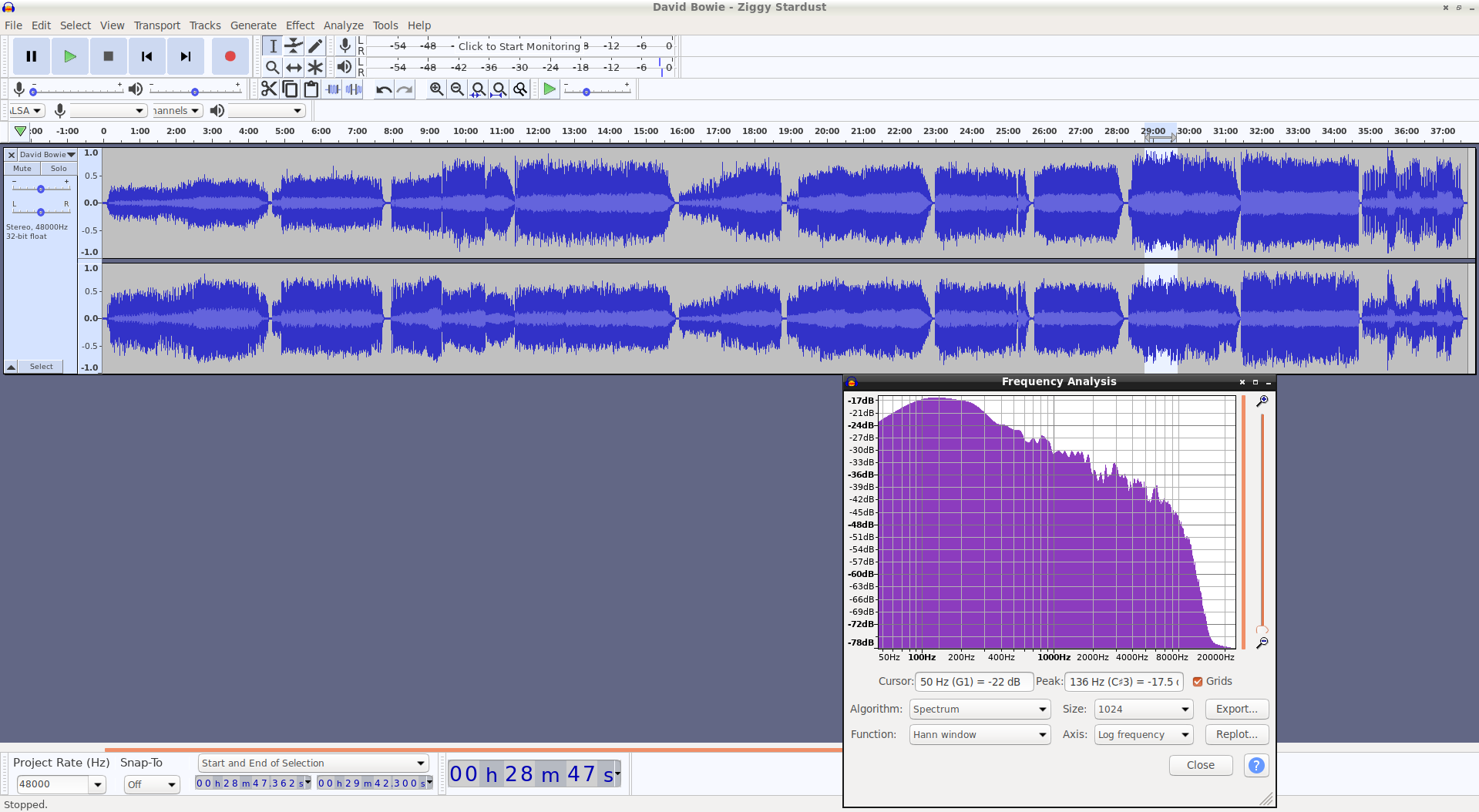The width and height of the screenshot is (1479, 812).
Task: Open the Axis Log frequency dropdown
Action: [x=1144, y=734]
